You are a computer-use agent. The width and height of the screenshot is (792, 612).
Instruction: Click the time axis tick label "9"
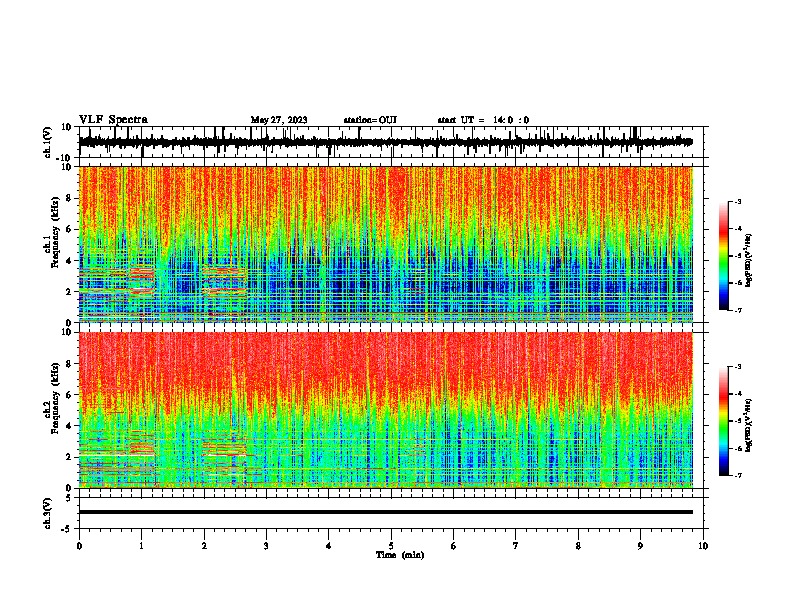coord(640,546)
